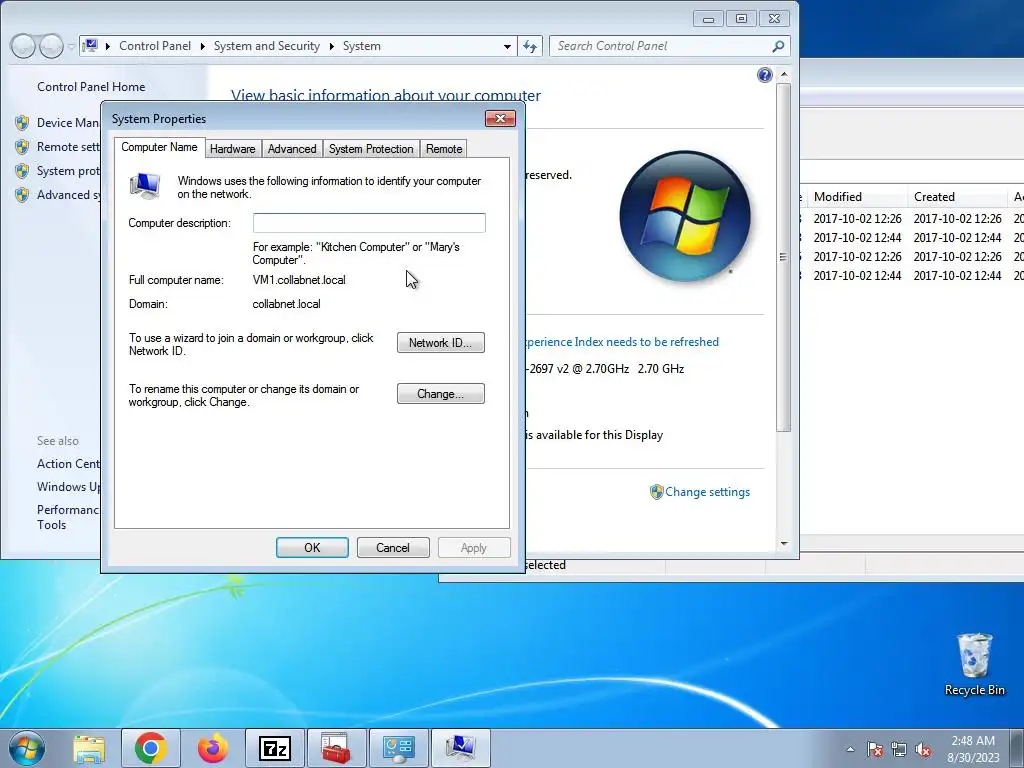This screenshot has height=768, width=1024.
Task: Open the recent pages dropdown arrow
Action: click(x=71, y=47)
